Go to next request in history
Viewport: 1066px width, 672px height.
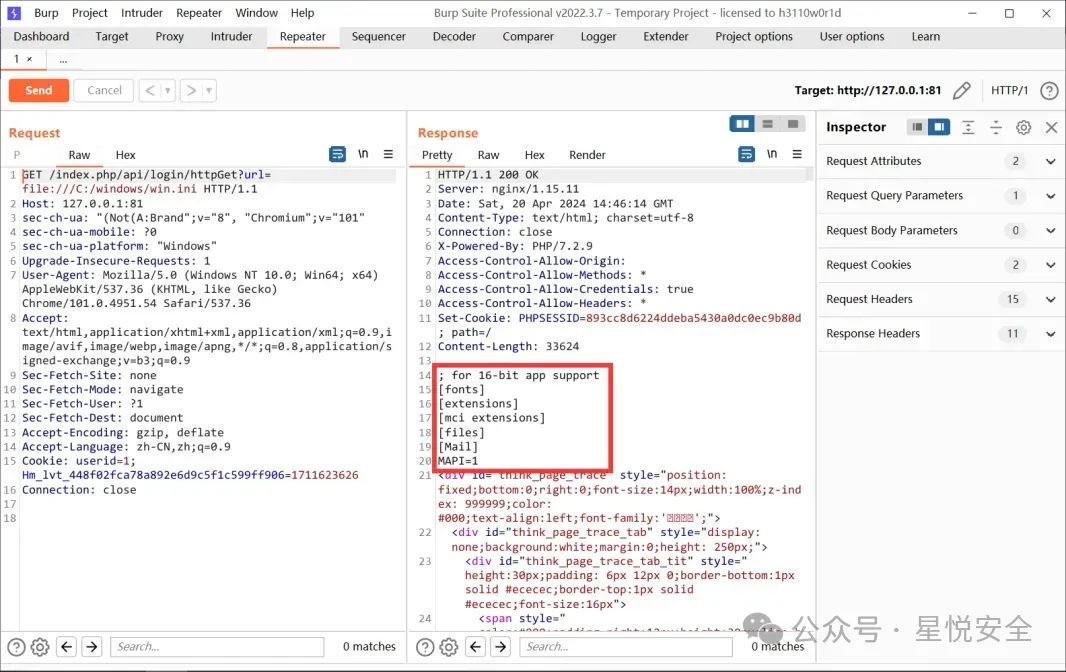[191, 90]
